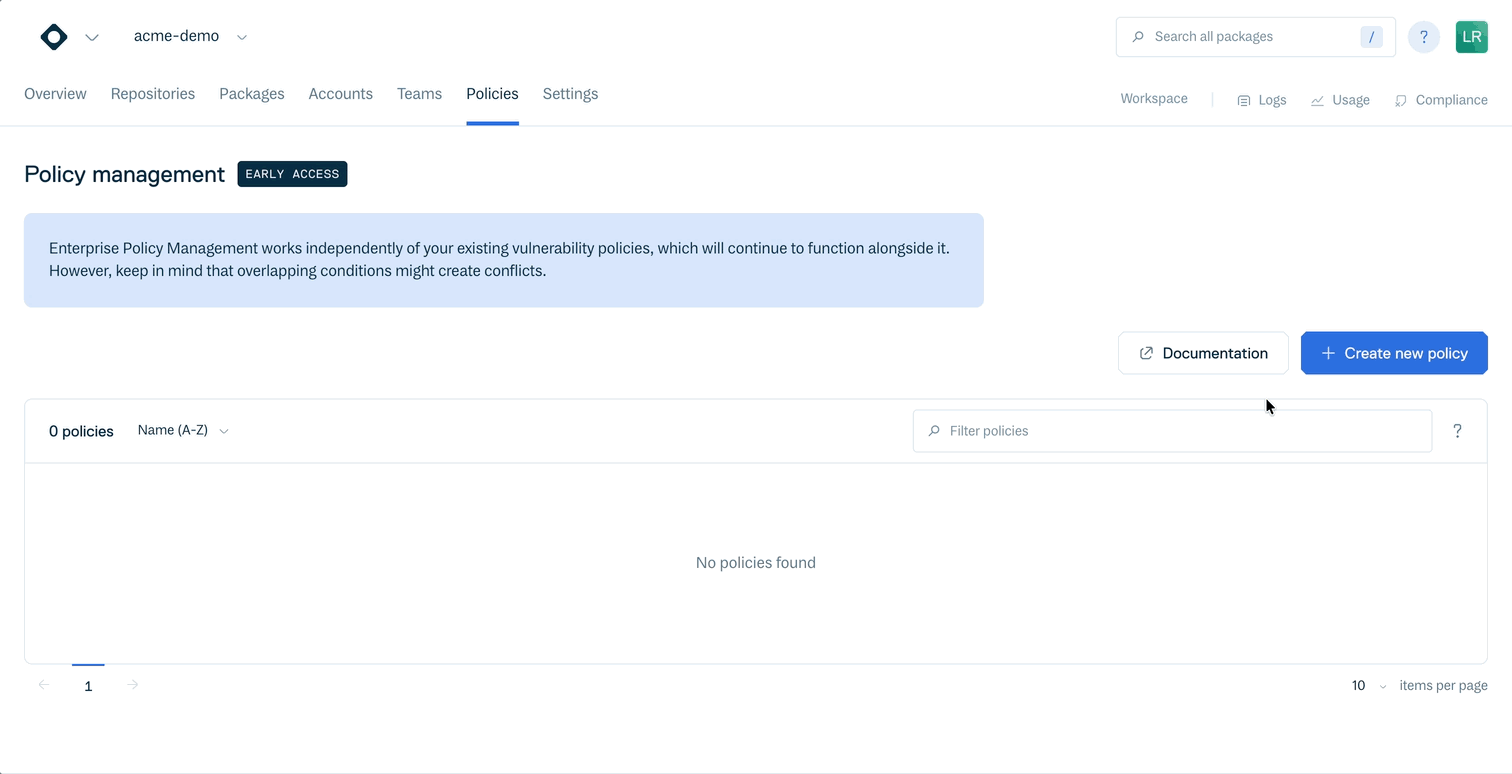The height and width of the screenshot is (774, 1512).
Task: Open the Teams tab
Action: click(419, 93)
